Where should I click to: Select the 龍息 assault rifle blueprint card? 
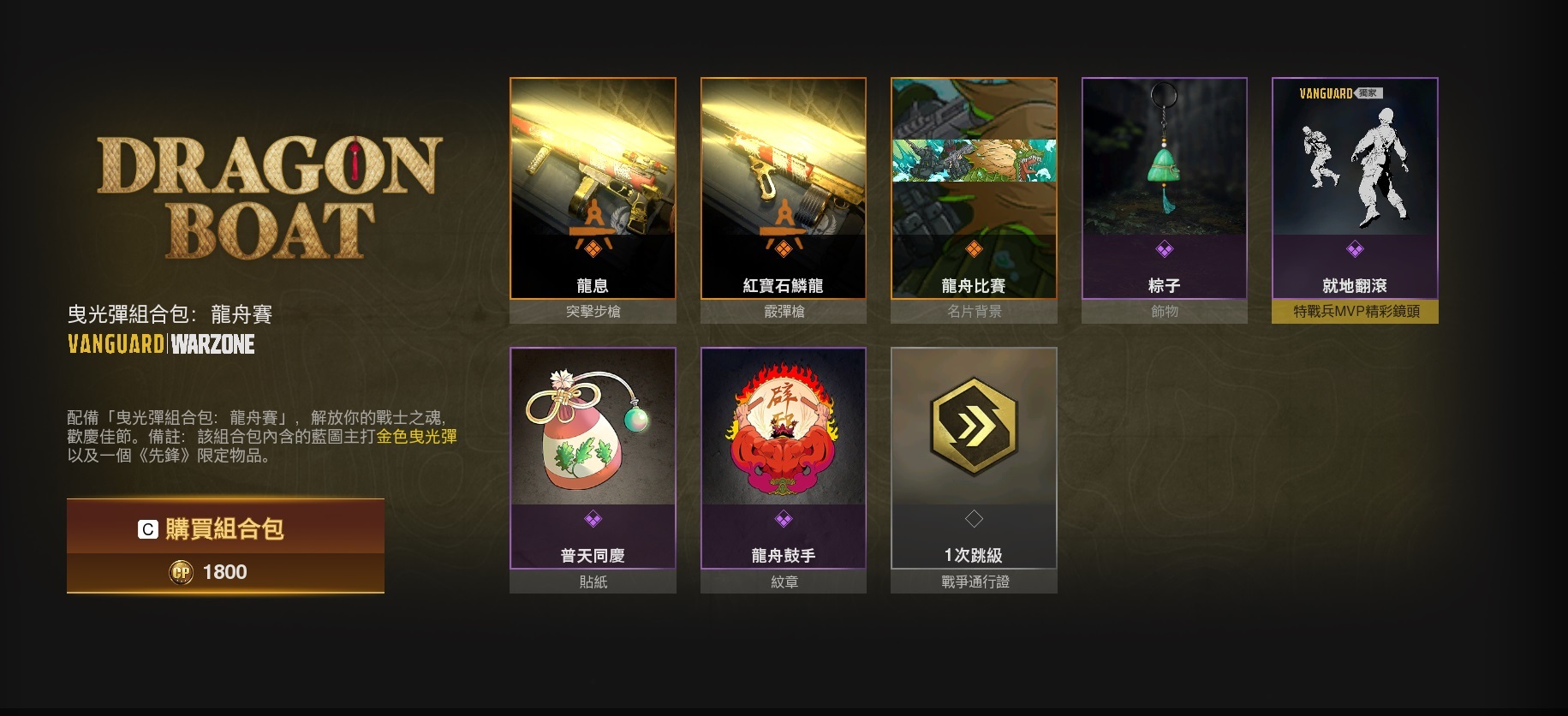593,200
